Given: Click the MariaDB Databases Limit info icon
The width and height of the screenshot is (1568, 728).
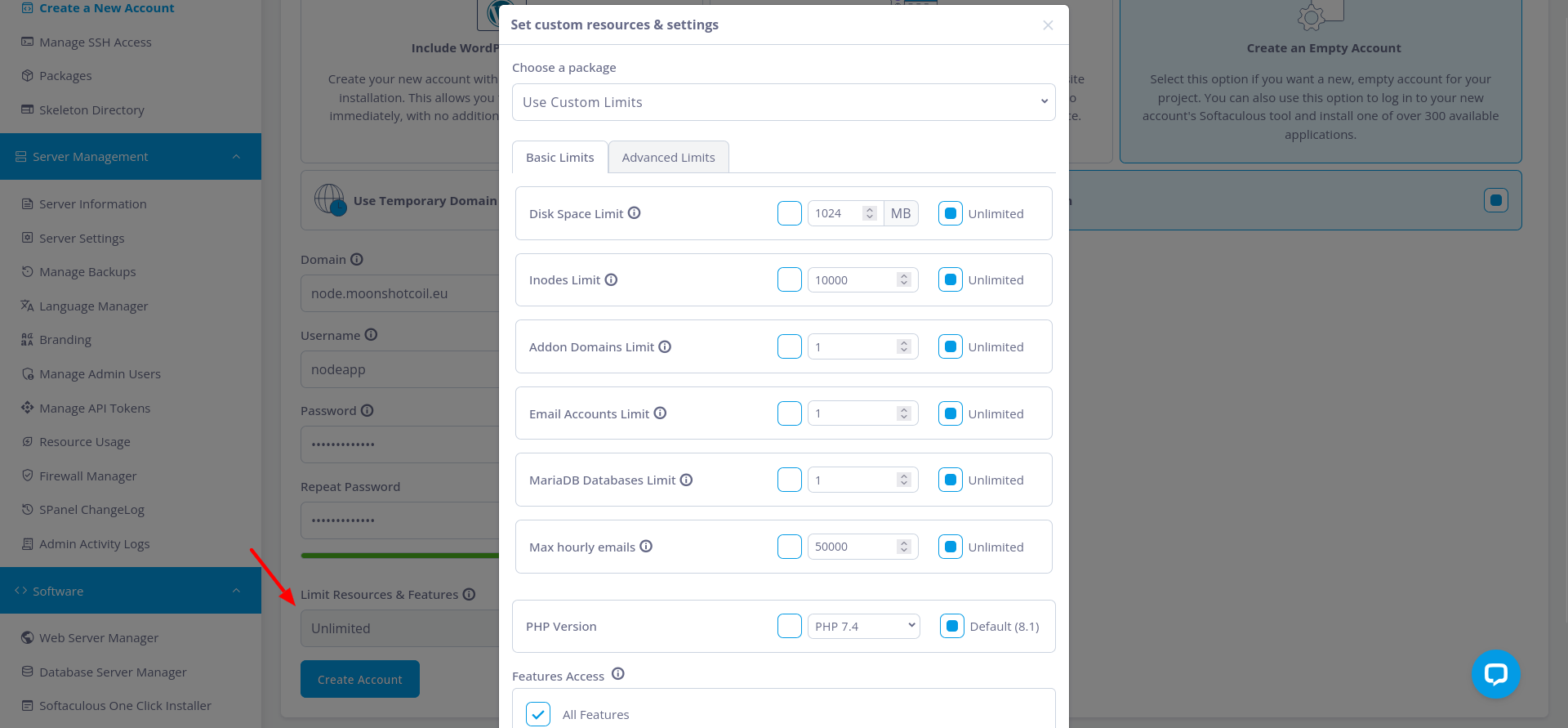Looking at the screenshot, I should (x=686, y=480).
